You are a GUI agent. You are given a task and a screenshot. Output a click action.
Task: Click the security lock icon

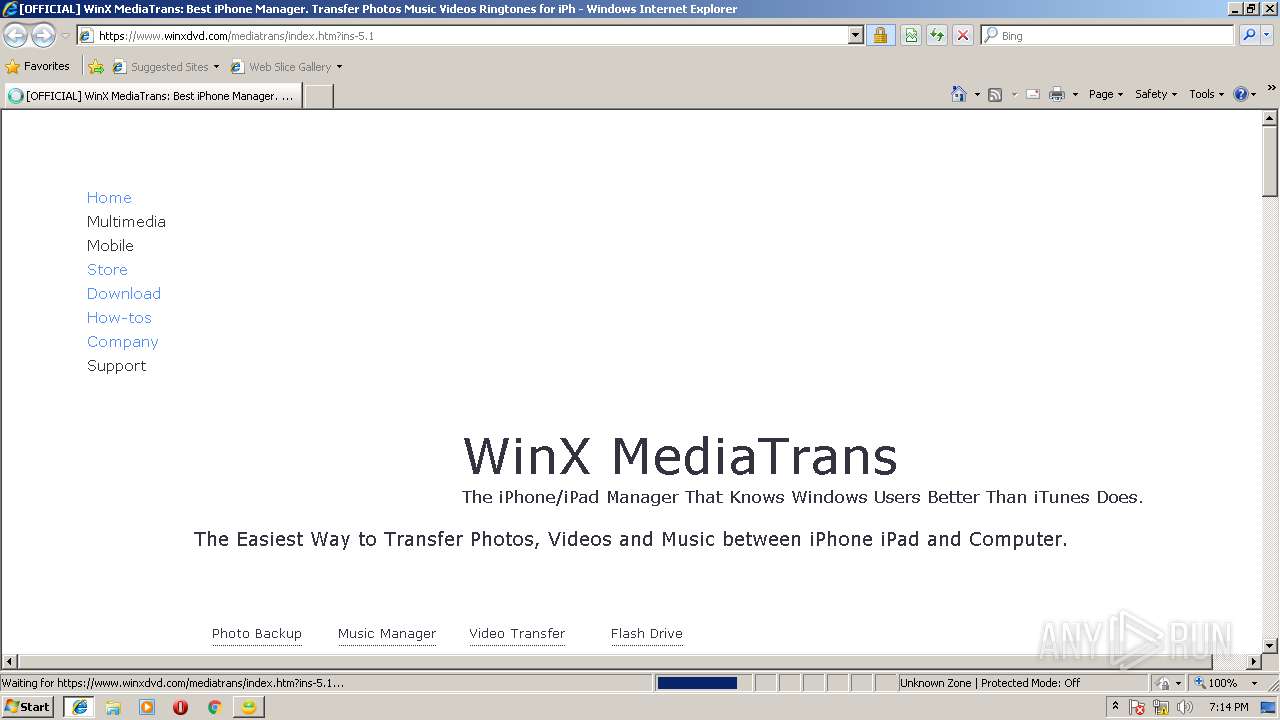point(880,35)
